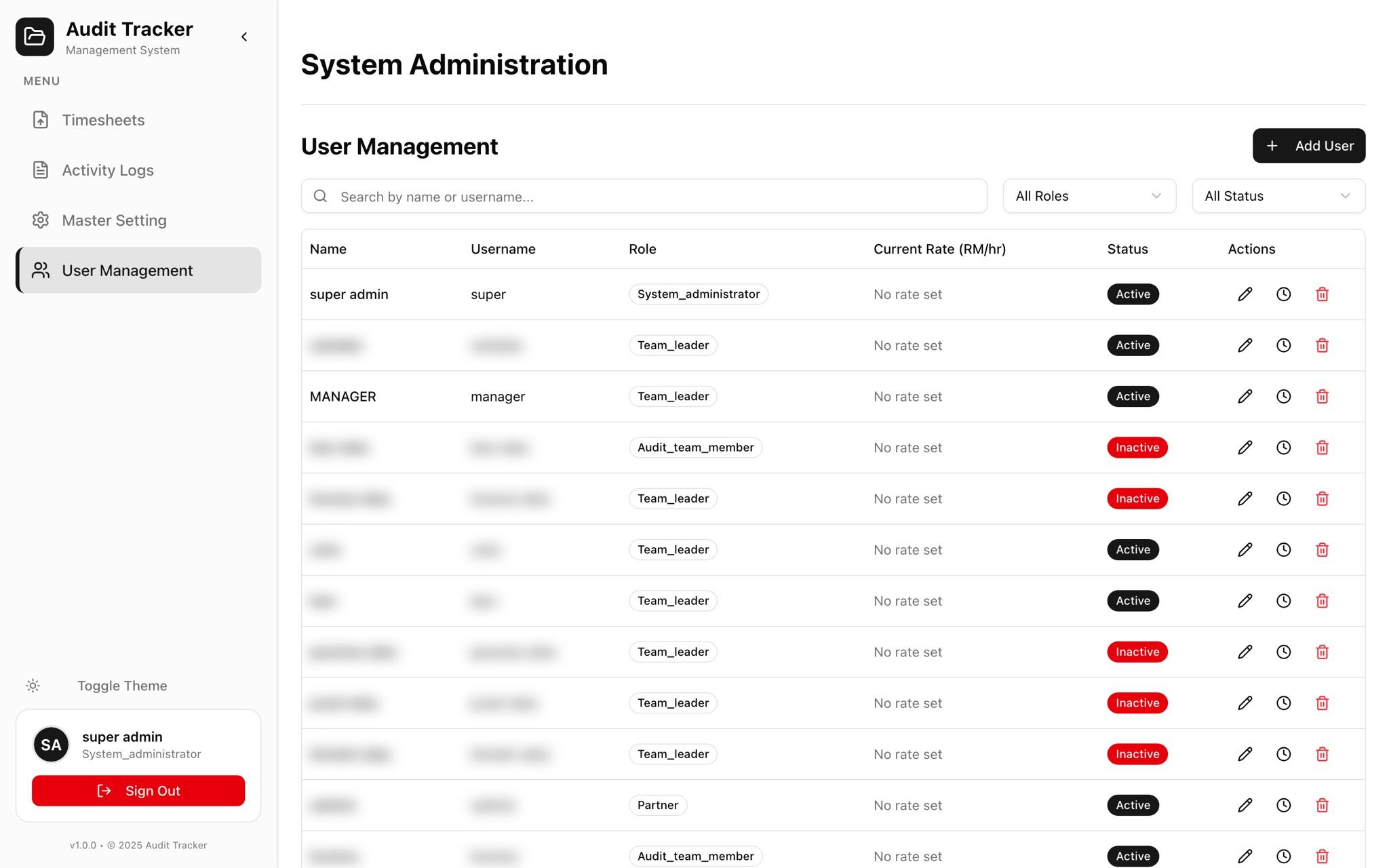Toggle Theme in the sidebar
The width and height of the screenshot is (1389, 868).
point(122,686)
